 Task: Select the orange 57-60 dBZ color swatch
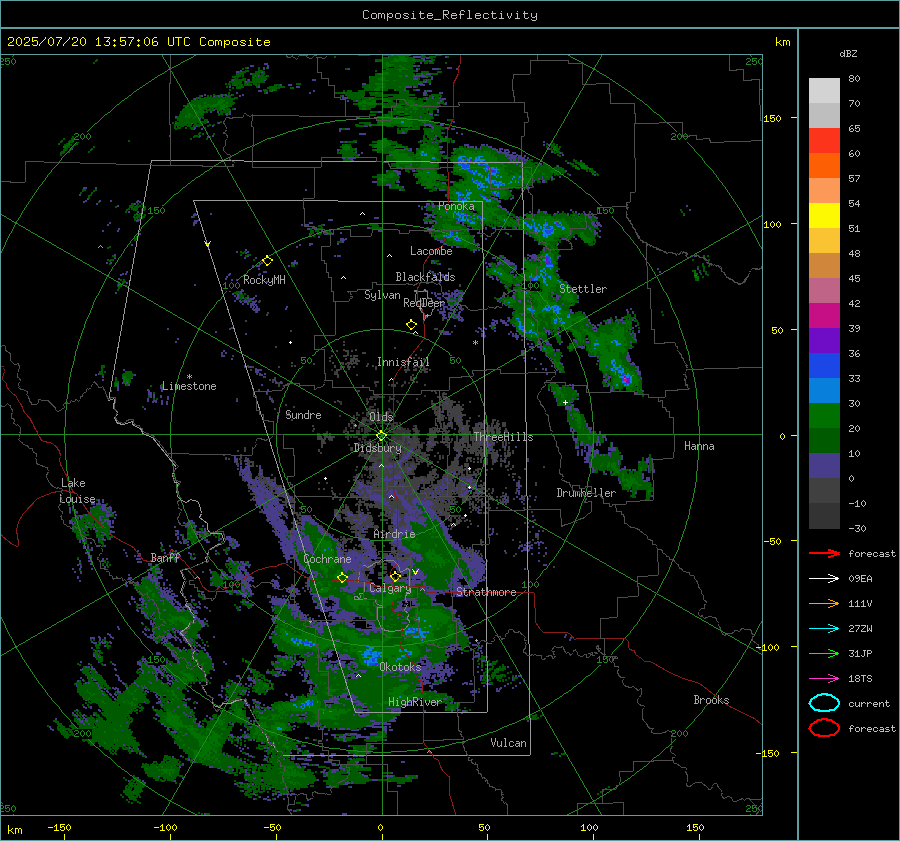pos(824,166)
